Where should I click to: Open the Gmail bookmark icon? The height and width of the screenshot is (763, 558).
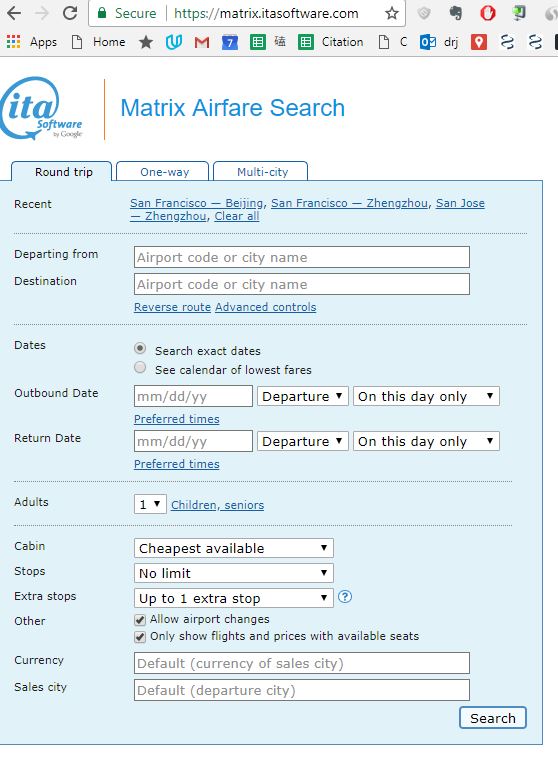(x=202, y=42)
